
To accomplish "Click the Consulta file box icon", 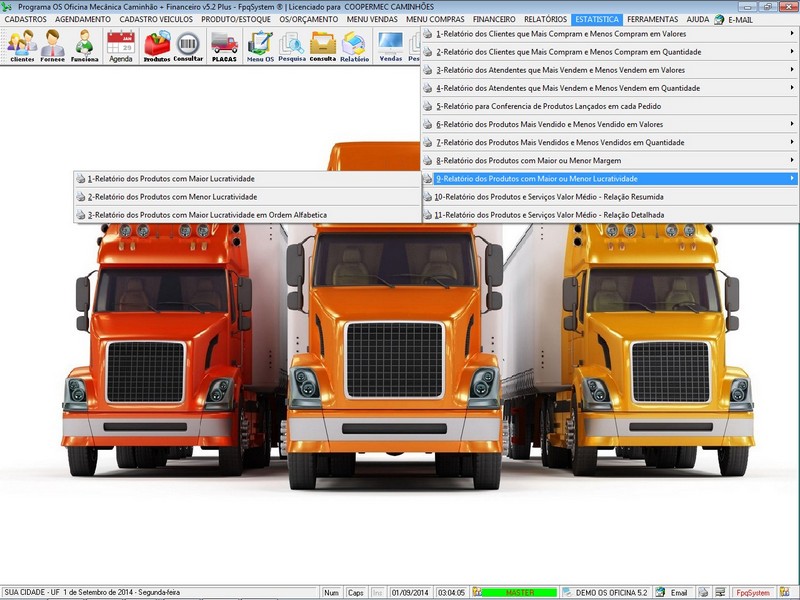I will [x=322, y=45].
